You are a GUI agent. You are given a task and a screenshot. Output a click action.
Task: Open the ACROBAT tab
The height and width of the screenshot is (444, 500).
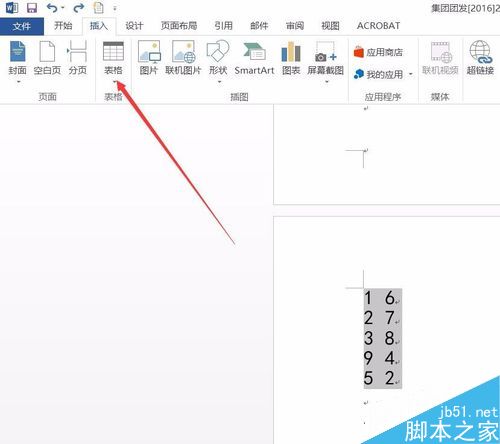tap(378, 26)
